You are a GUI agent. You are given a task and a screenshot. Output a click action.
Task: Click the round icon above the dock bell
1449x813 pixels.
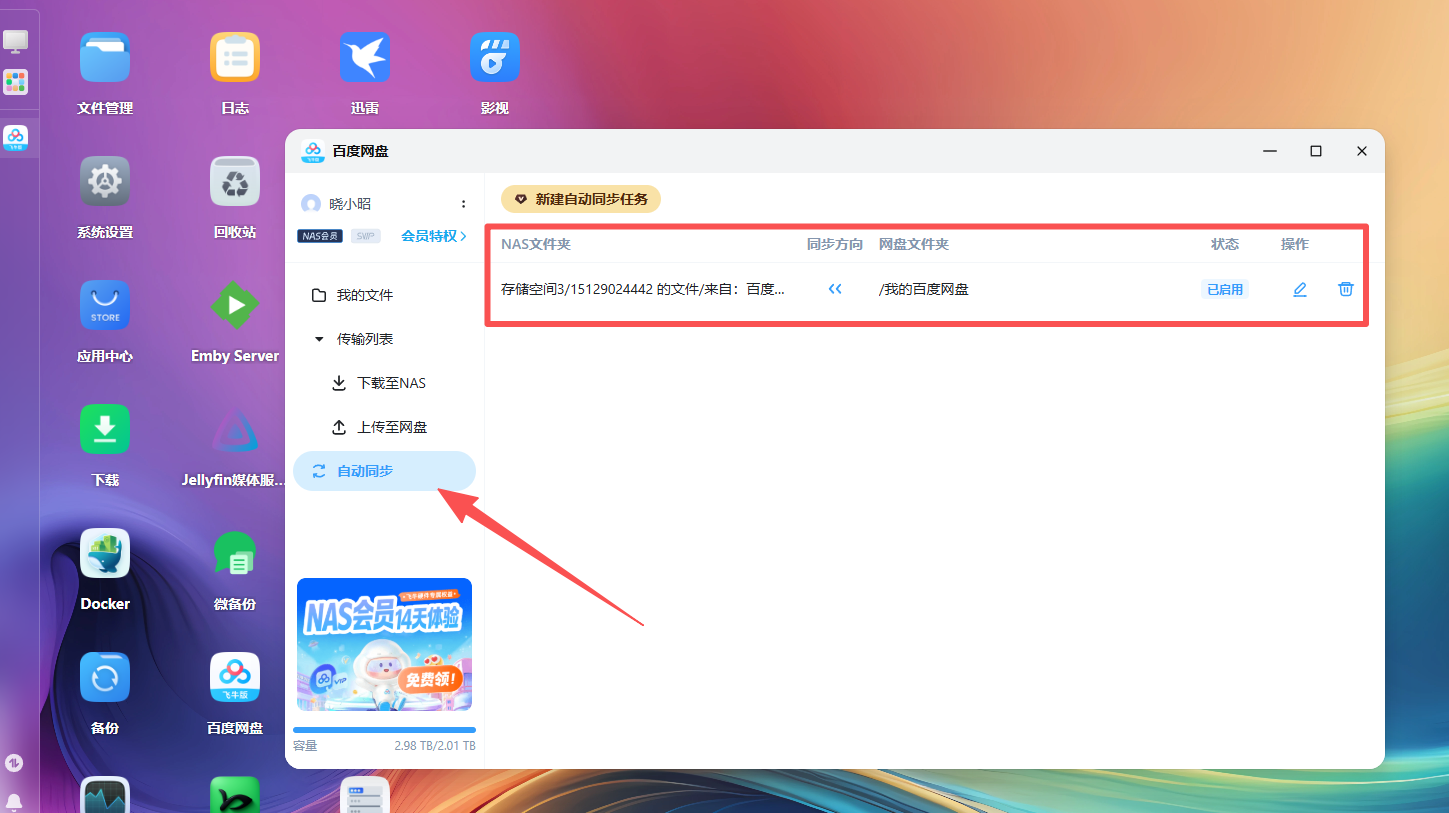click(x=15, y=762)
